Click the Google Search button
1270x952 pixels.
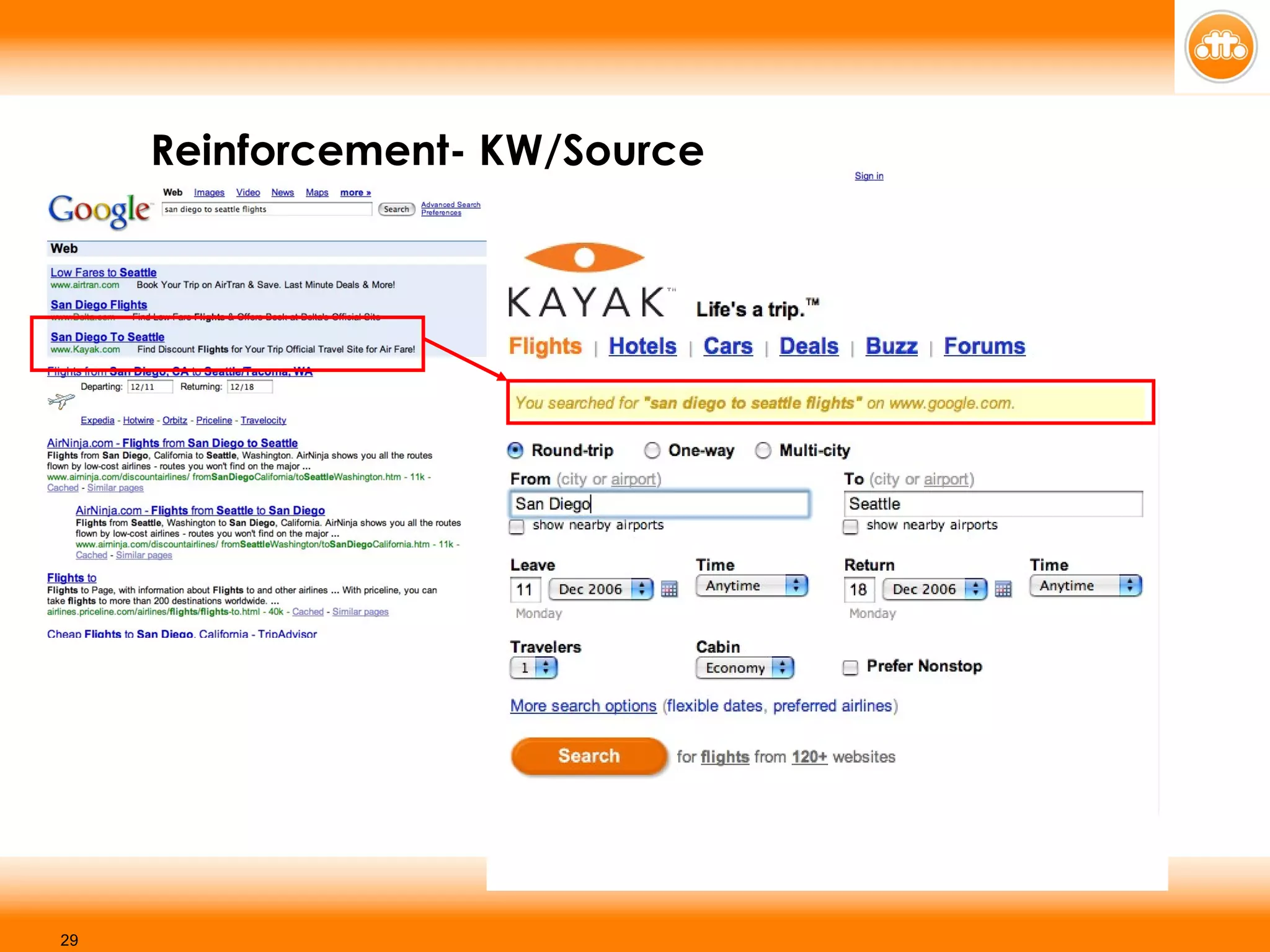click(396, 209)
